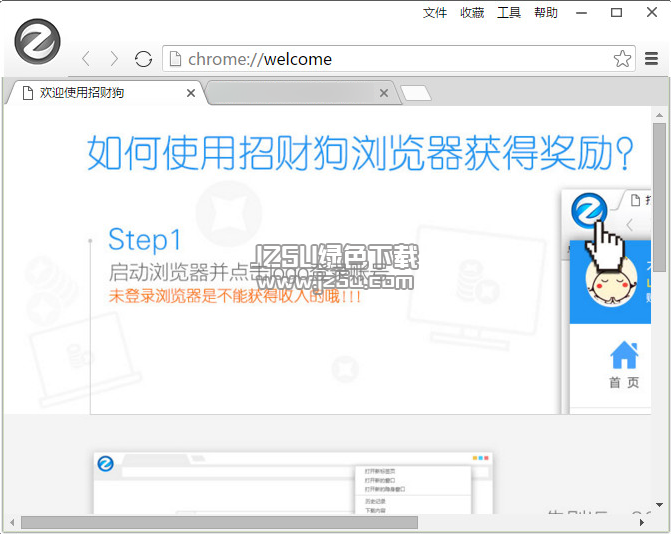Close the second blank tab
The height and width of the screenshot is (534, 671).
[x=384, y=93]
